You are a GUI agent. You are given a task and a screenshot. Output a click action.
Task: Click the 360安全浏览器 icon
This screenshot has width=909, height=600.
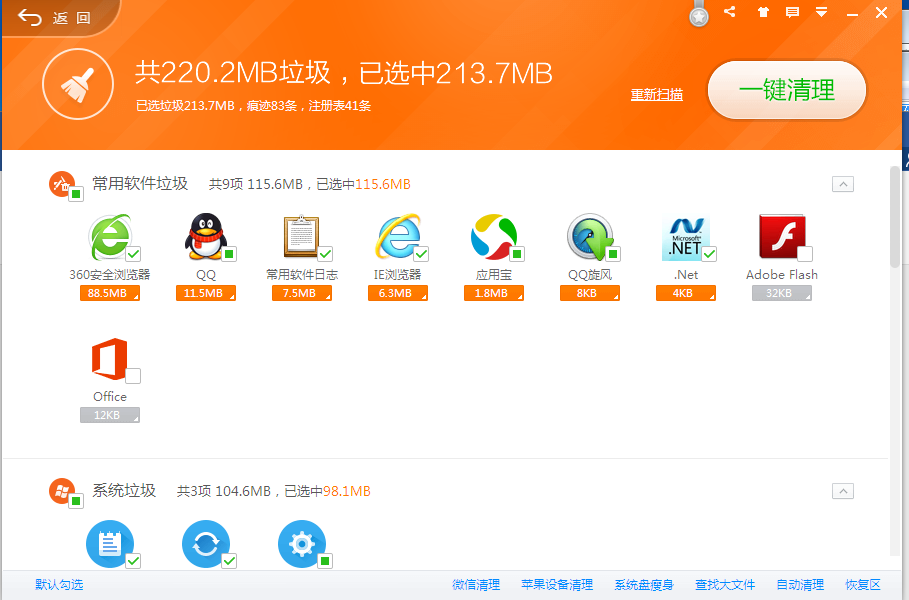(x=110, y=237)
